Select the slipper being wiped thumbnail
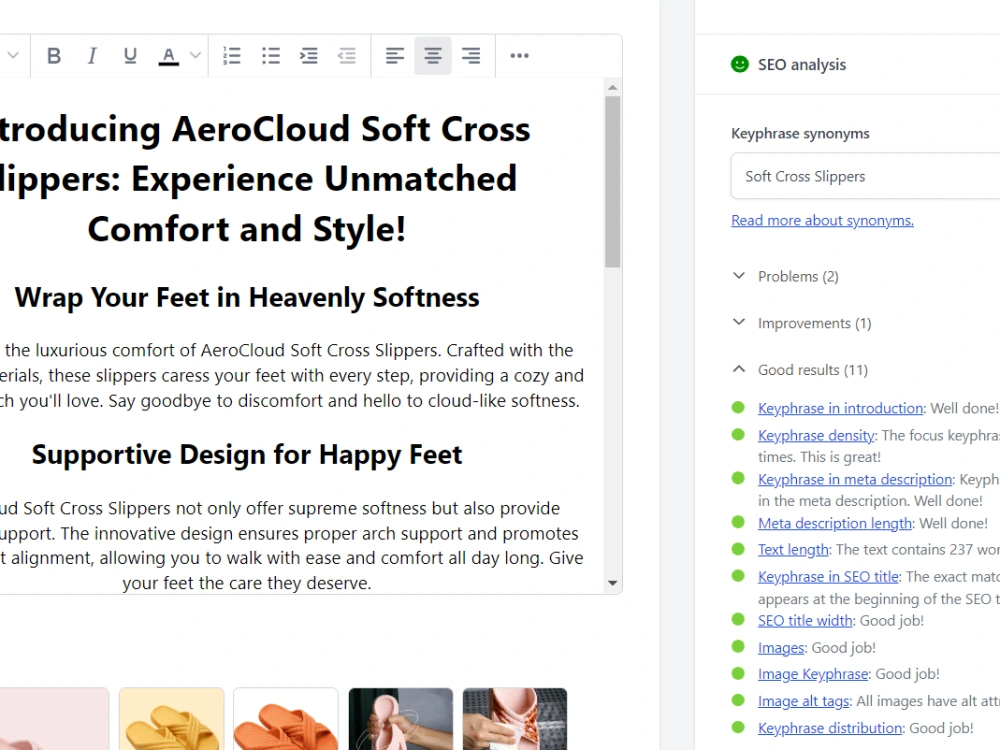Image resolution: width=1000 pixels, height=750 pixels. [515, 719]
